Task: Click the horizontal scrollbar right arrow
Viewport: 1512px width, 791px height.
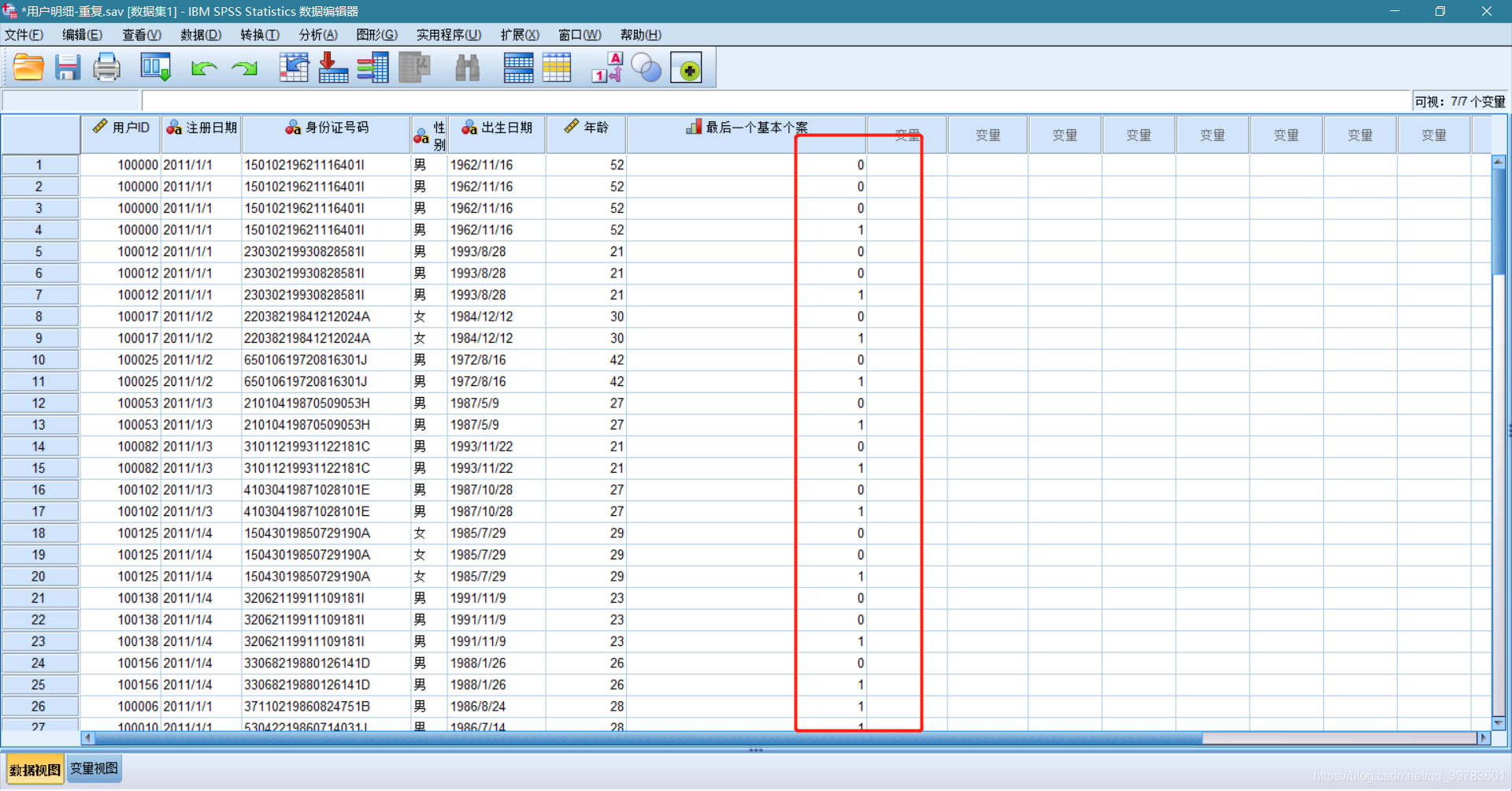Action: [x=1484, y=738]
